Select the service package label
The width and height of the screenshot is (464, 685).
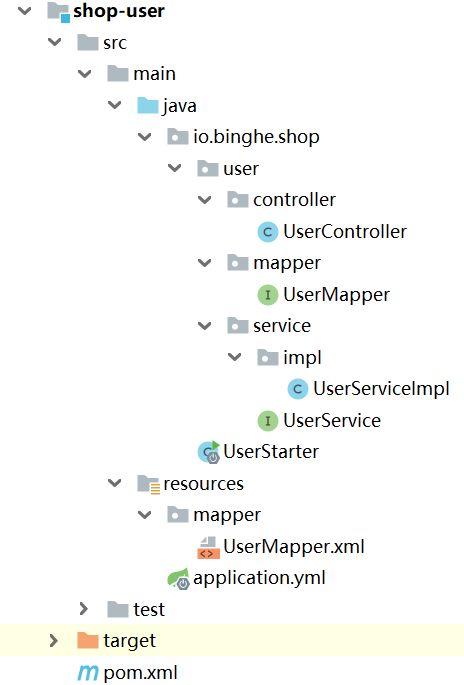(x=282, y=326)
